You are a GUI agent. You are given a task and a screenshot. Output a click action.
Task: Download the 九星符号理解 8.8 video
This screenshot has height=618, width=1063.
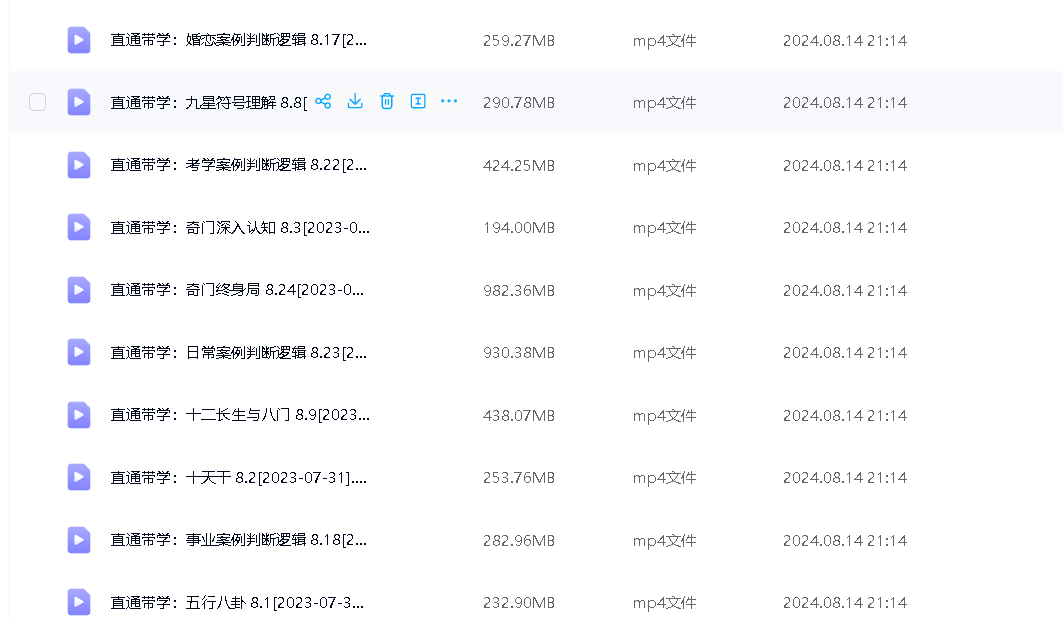(355, 101)
